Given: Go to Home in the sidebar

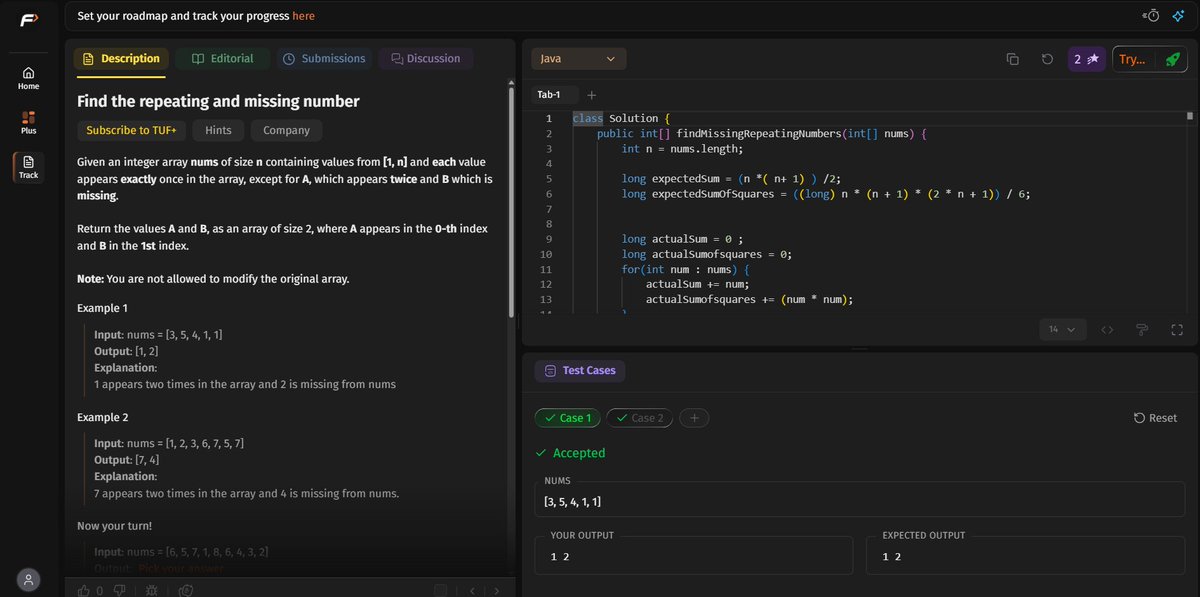Looking at the screenshot, I should point(28,78).
